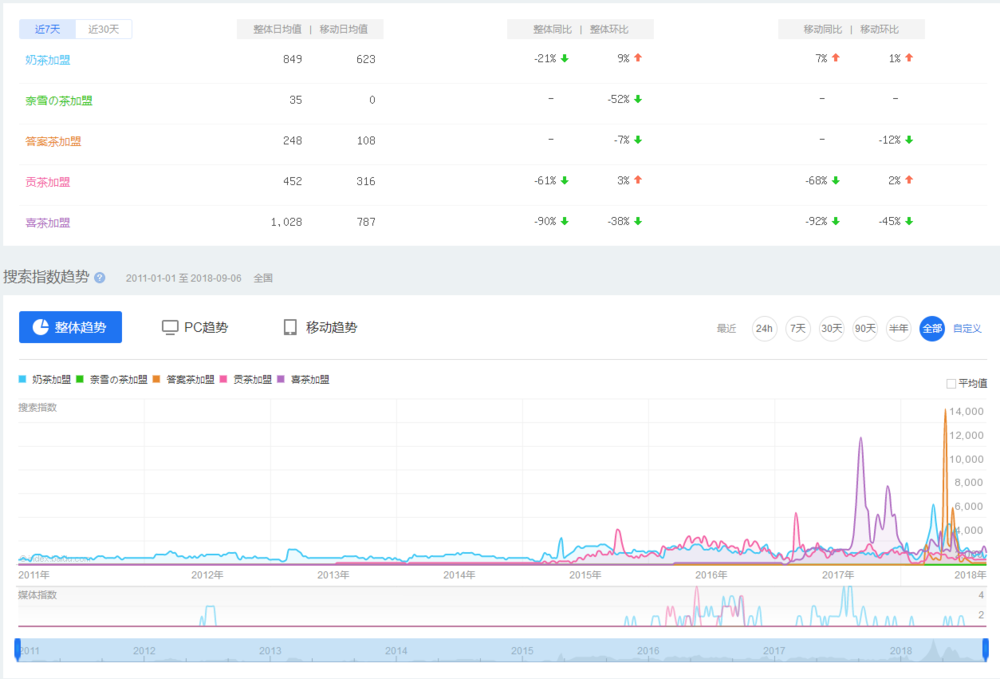Select the 移动趋势 tab

pos(320,327)
